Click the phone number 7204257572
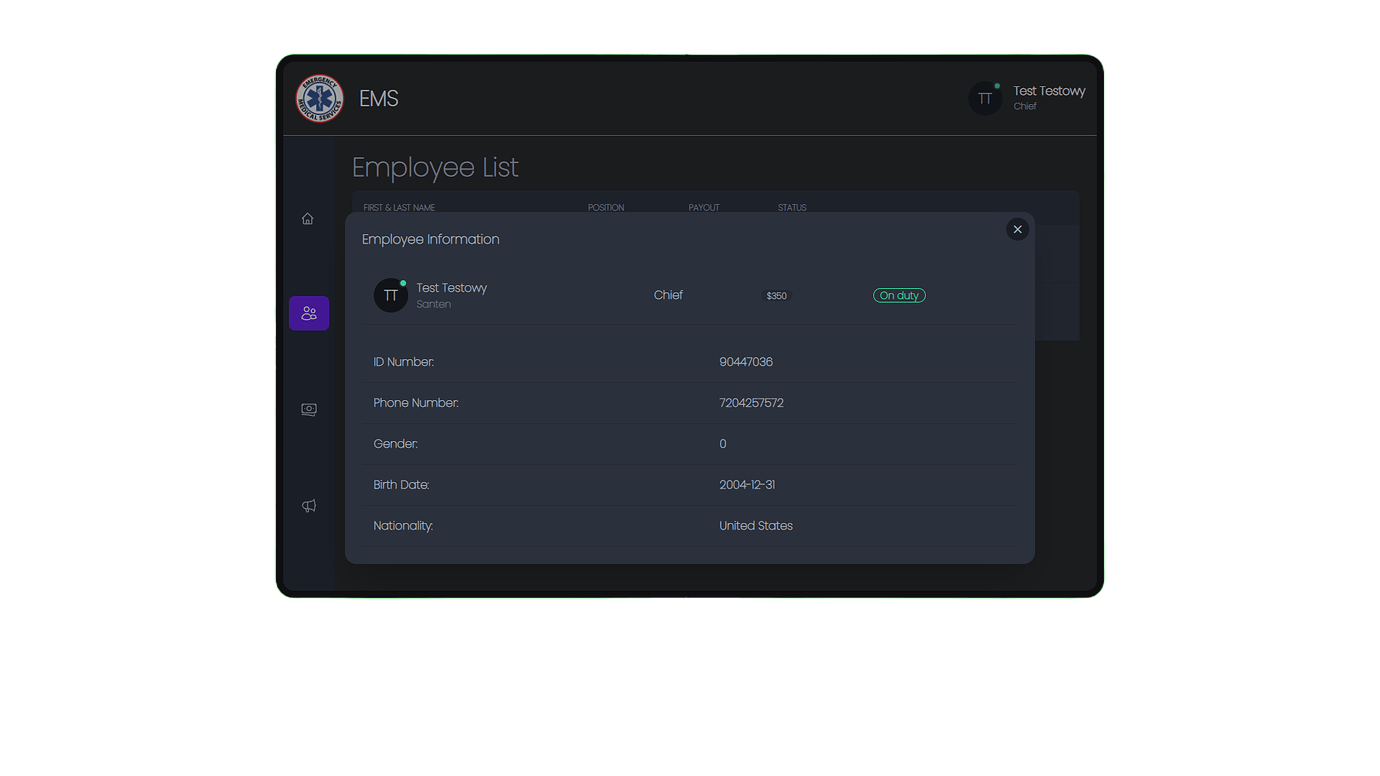Screen dimensions: 1380x776 coord(752,402)
